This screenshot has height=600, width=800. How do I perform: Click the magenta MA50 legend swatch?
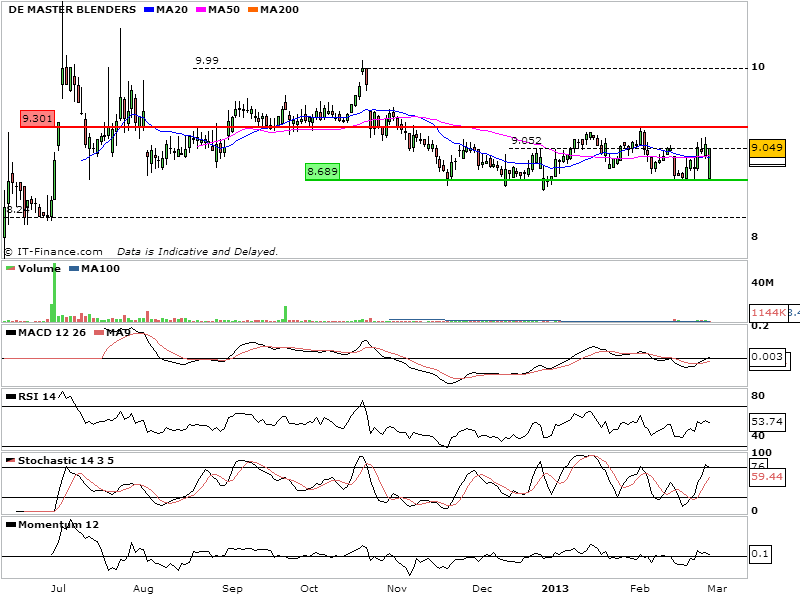(x=201, y=10)
